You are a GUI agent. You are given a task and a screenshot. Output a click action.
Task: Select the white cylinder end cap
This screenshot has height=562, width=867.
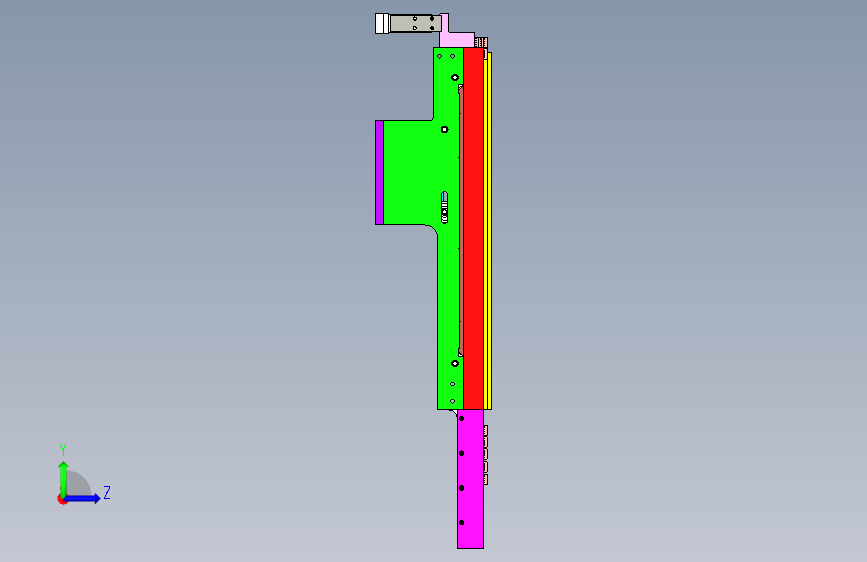click(382, 24)
